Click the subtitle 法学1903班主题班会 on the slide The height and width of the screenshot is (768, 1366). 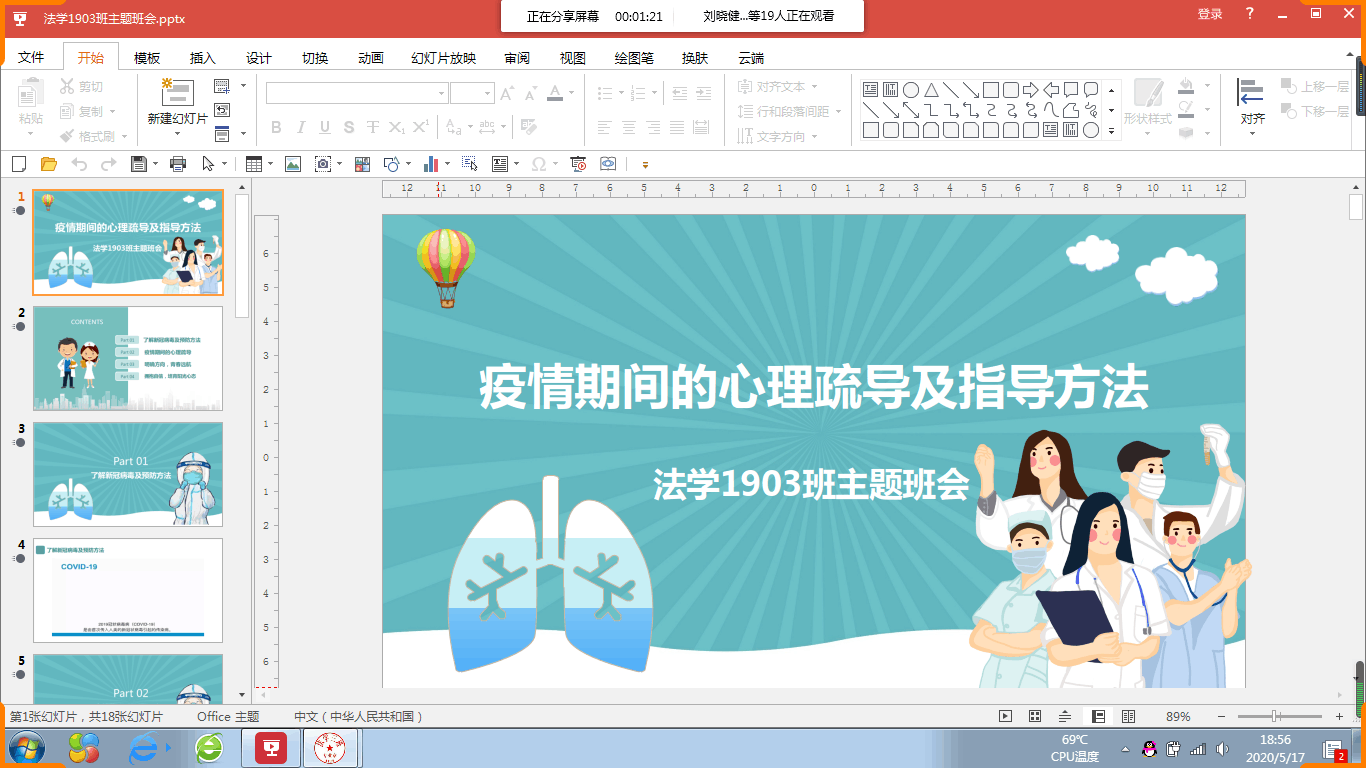[811, 484]
